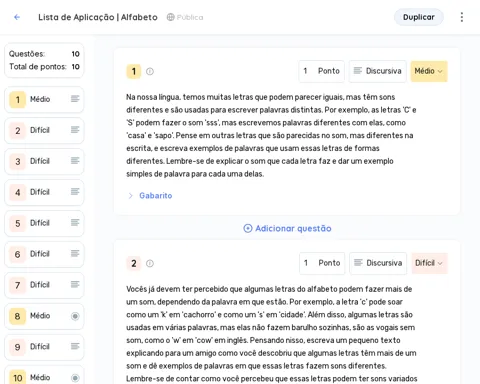Click the points field of question 1
This screenshot has height=384, width=480.
point(322,71)
